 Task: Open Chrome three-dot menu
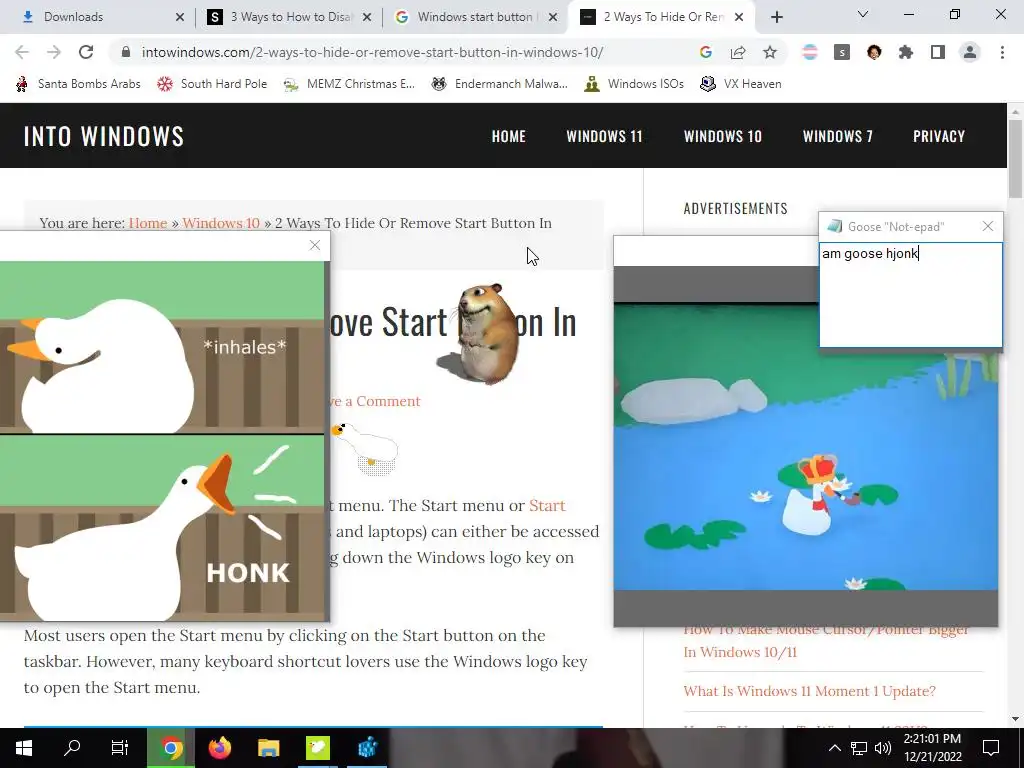1002,52
